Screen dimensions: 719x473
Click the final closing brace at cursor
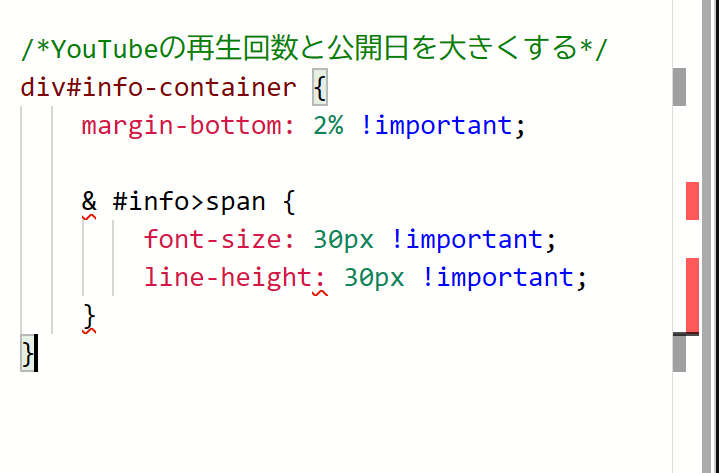tap(27, 354)
